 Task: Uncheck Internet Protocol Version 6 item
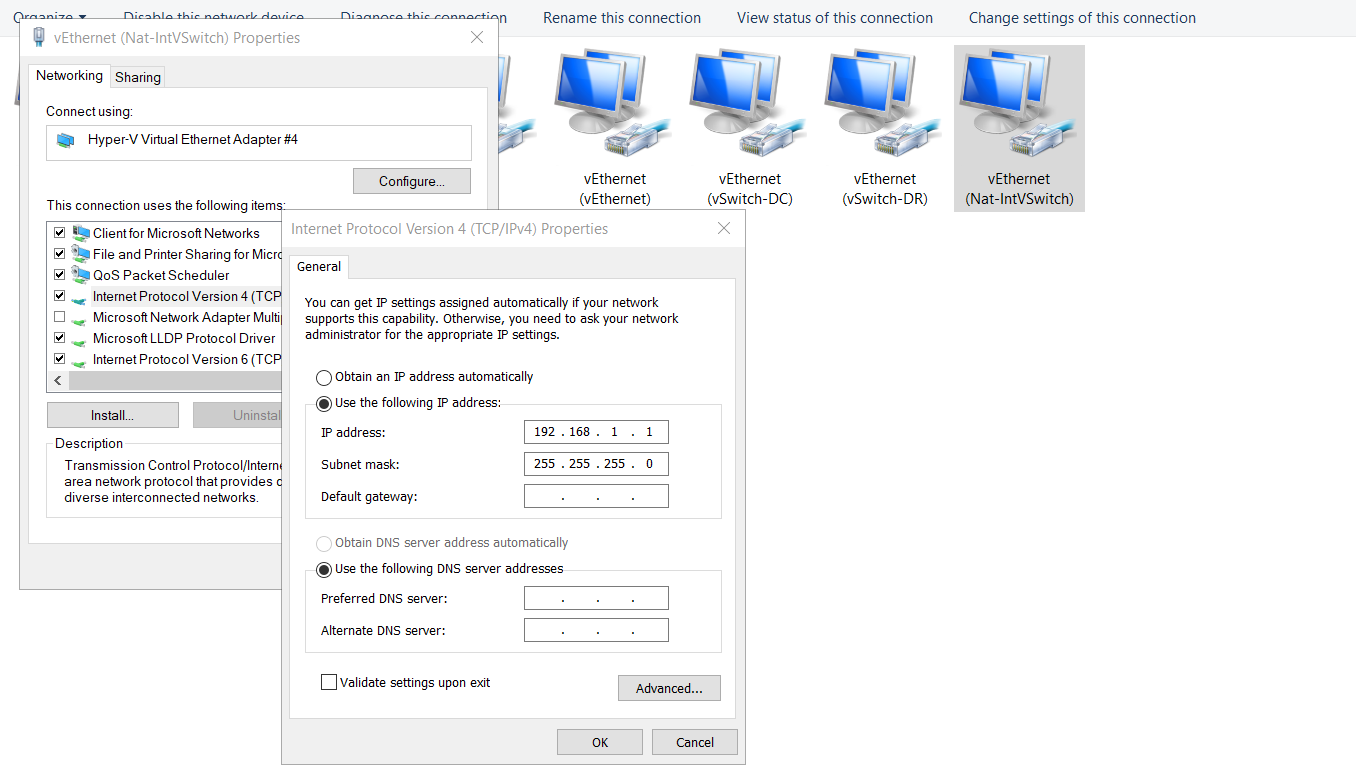coord(59,359)
